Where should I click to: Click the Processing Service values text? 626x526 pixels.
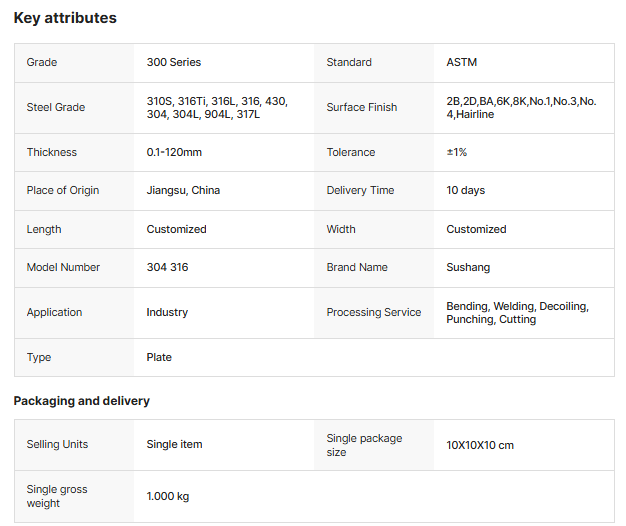click(x=516, y=312)
